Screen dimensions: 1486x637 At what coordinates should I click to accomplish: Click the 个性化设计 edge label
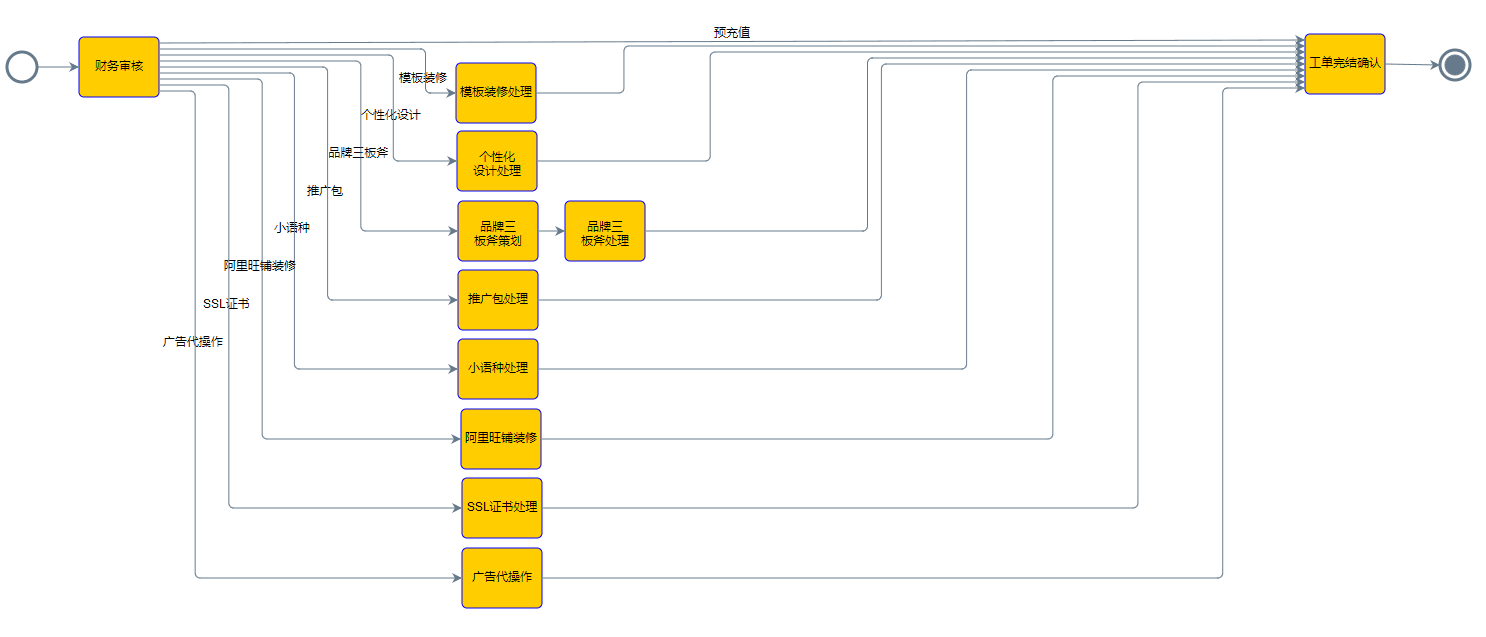[391, 115]
